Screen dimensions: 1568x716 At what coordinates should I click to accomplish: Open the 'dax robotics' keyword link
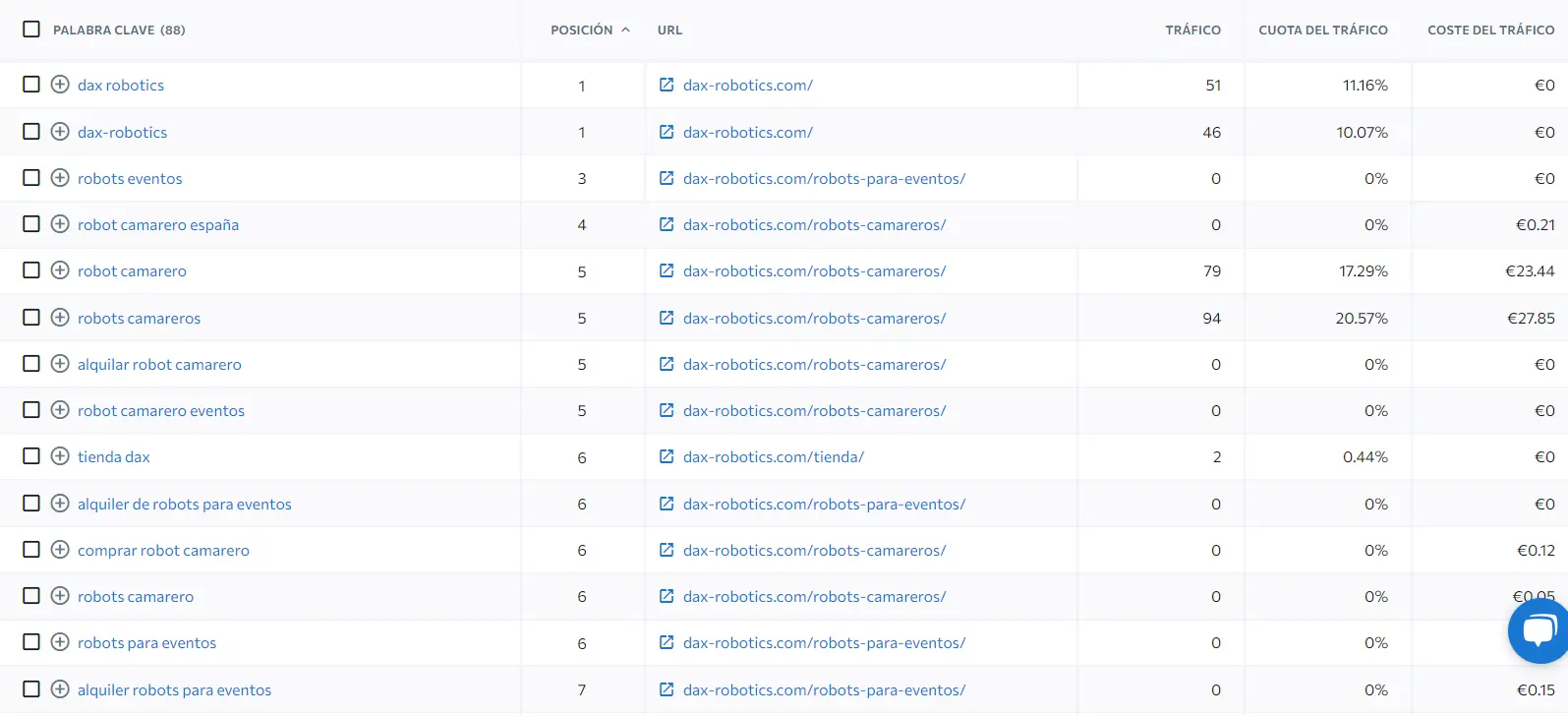[x=121, y=86]
